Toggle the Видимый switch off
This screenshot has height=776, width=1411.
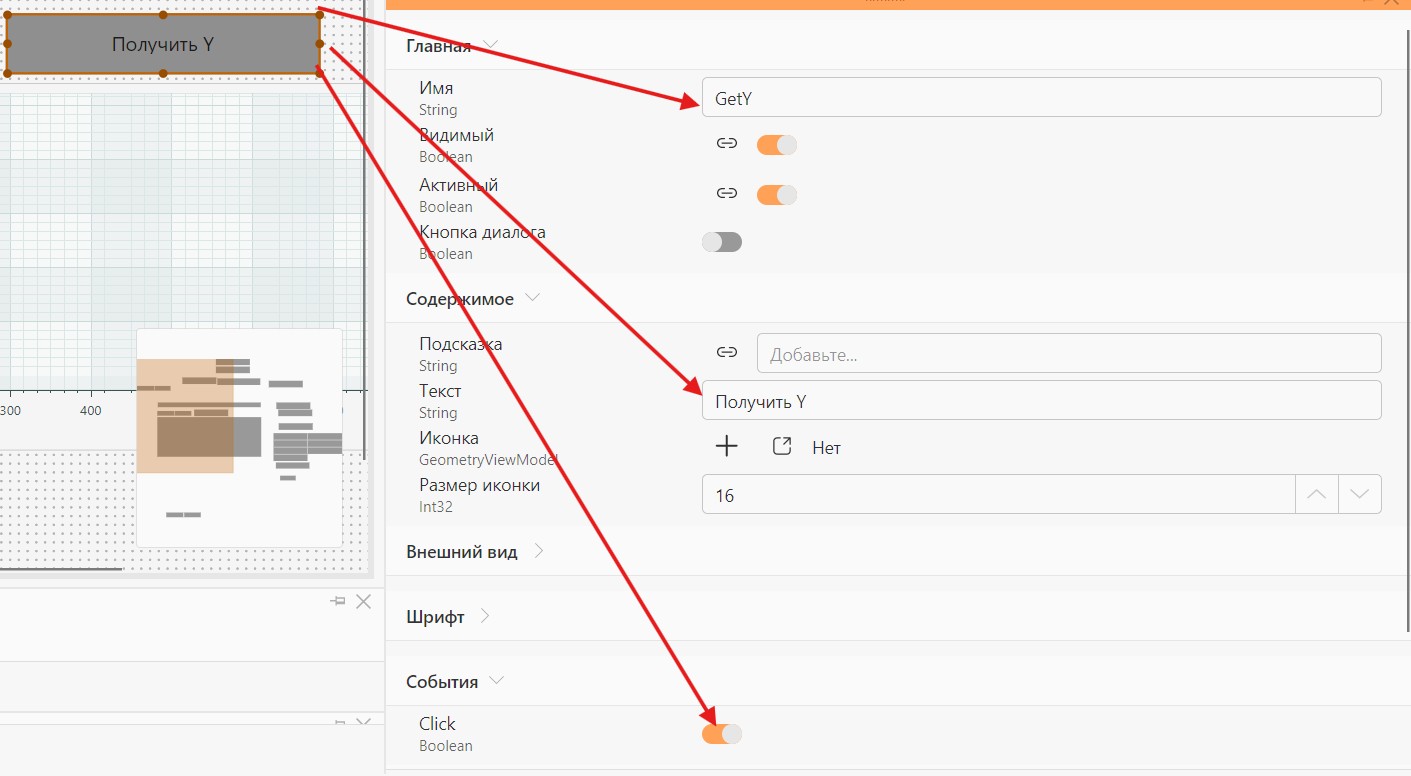coord(777,144)
